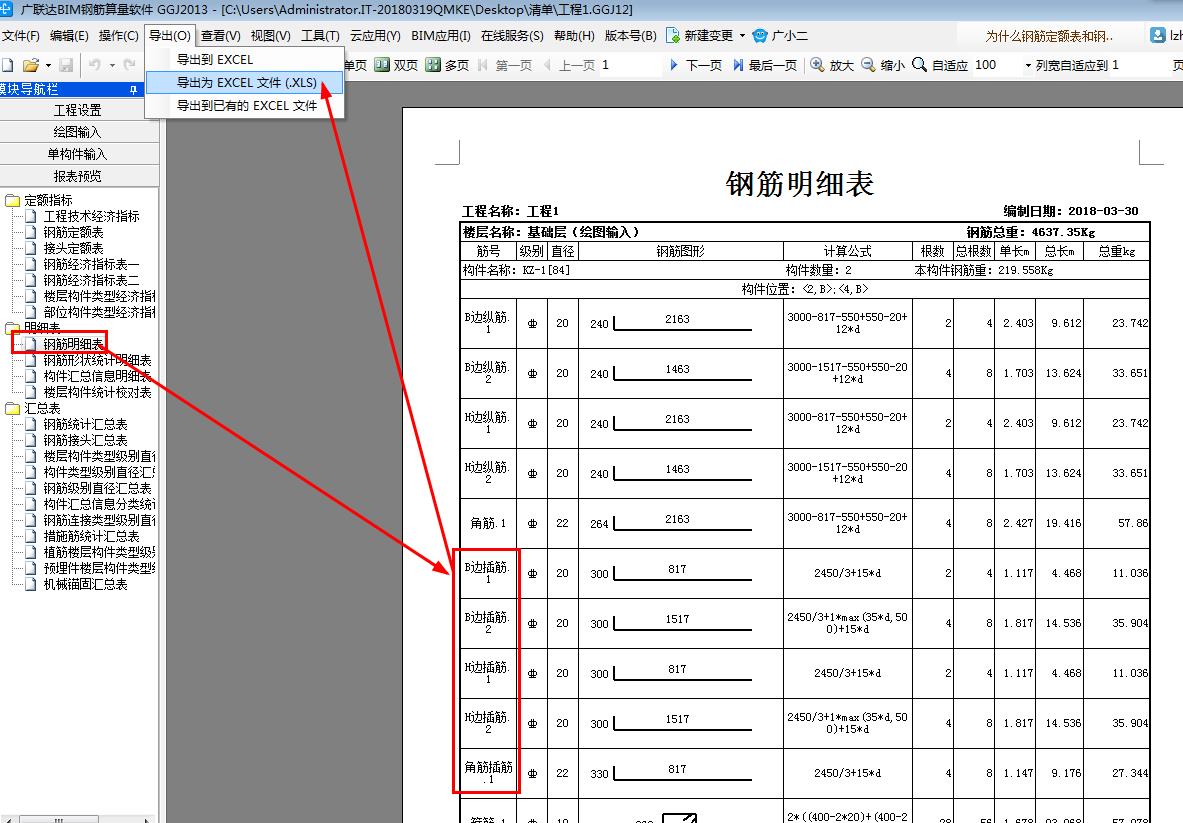The image size is (1183, 823).
Task: Click the 汇总表 folder icon
Action: (x=12, y=409)
